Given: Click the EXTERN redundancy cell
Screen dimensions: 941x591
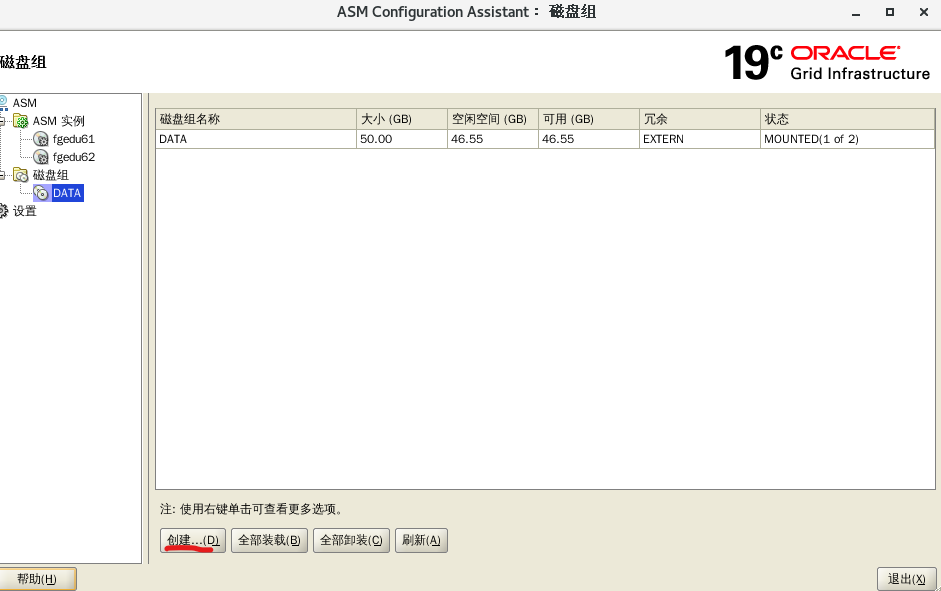Looking at the screenshot, I should point(700,139).
